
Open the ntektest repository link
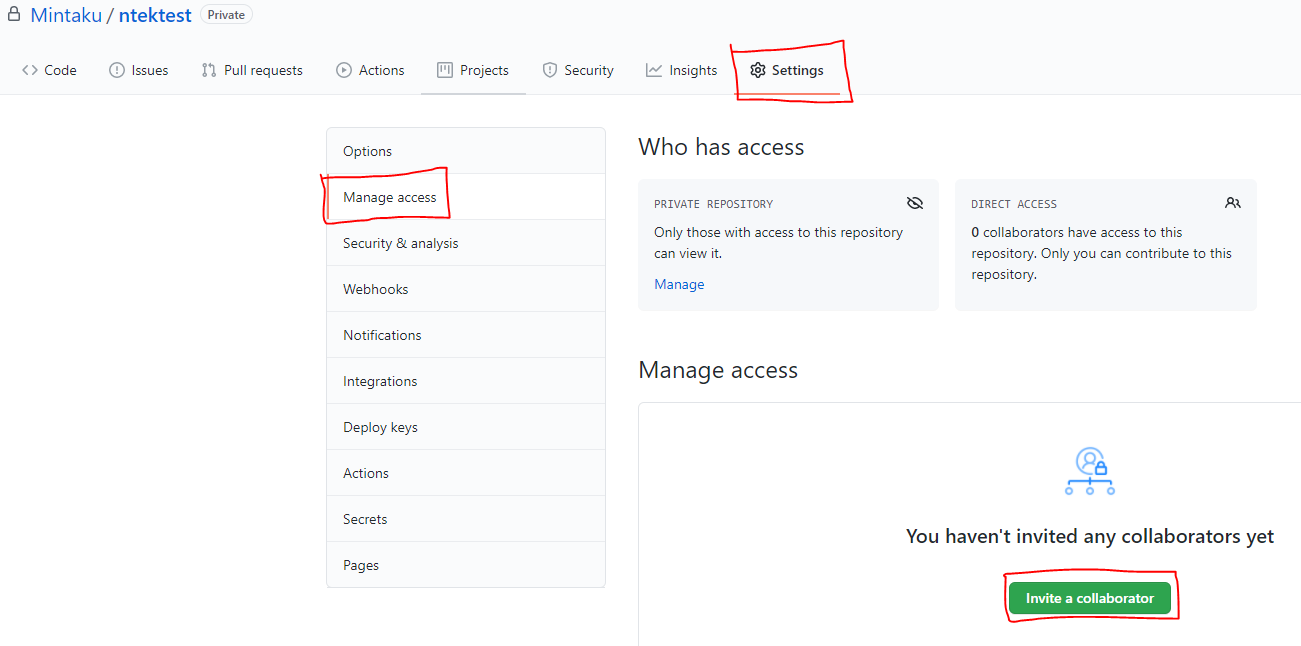point(155,15)
